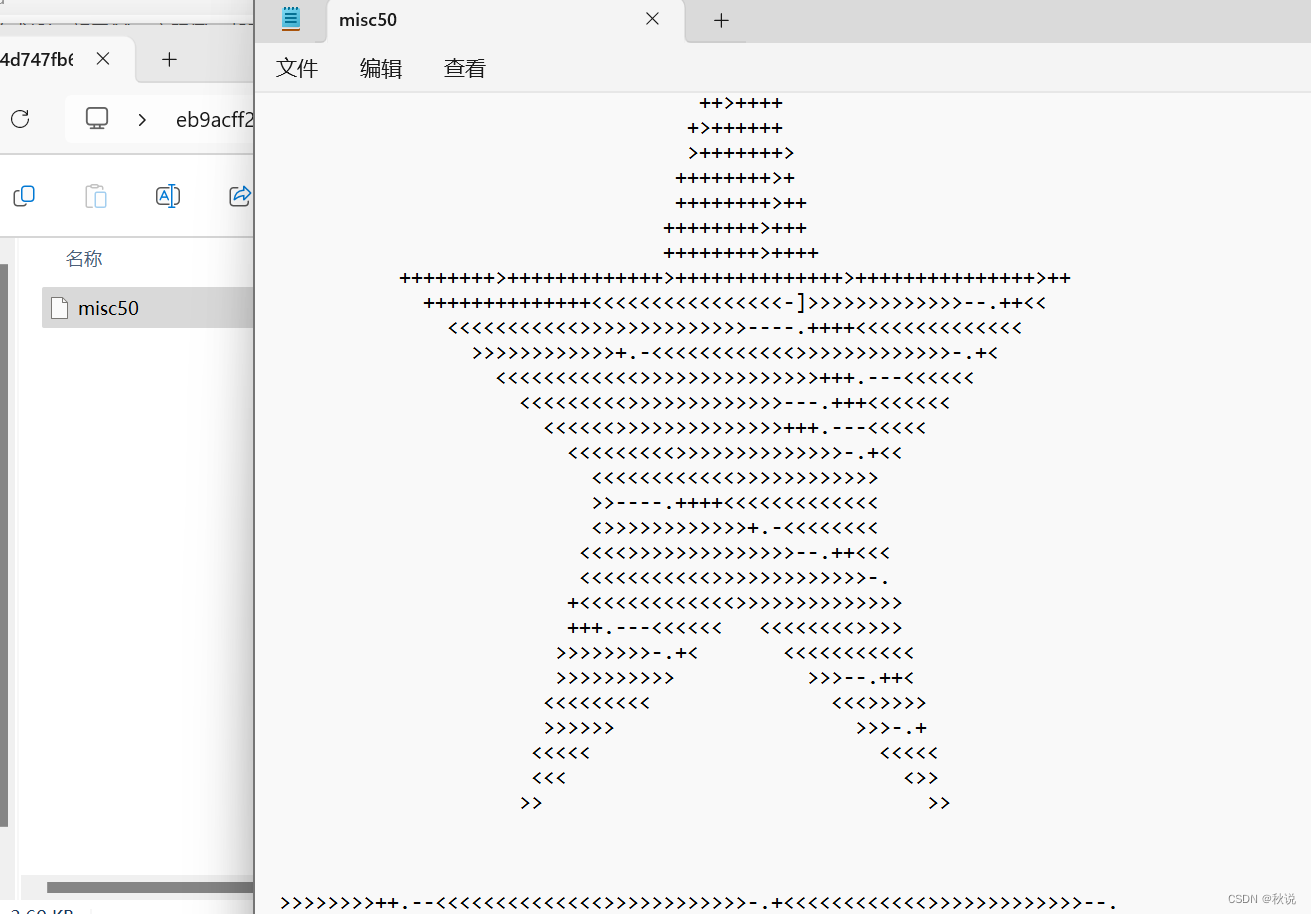Select the Rename icon in the toolbar
Image resolution: width=1311 pixels, height=914 pixels.
click(167, 196)
